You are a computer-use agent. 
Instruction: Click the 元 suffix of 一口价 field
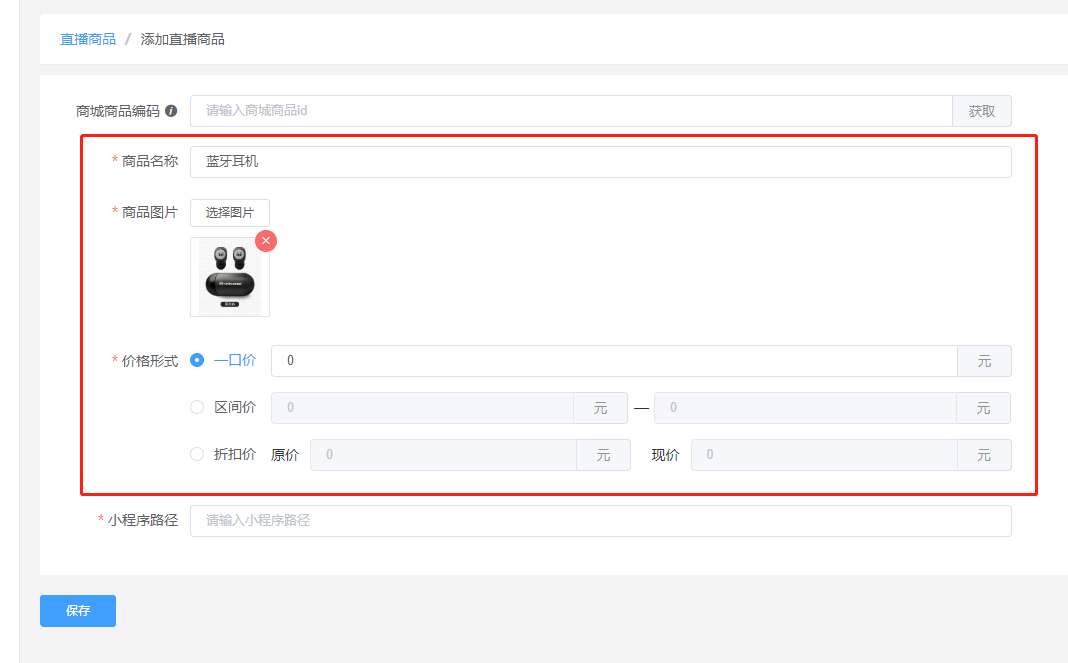984,360
